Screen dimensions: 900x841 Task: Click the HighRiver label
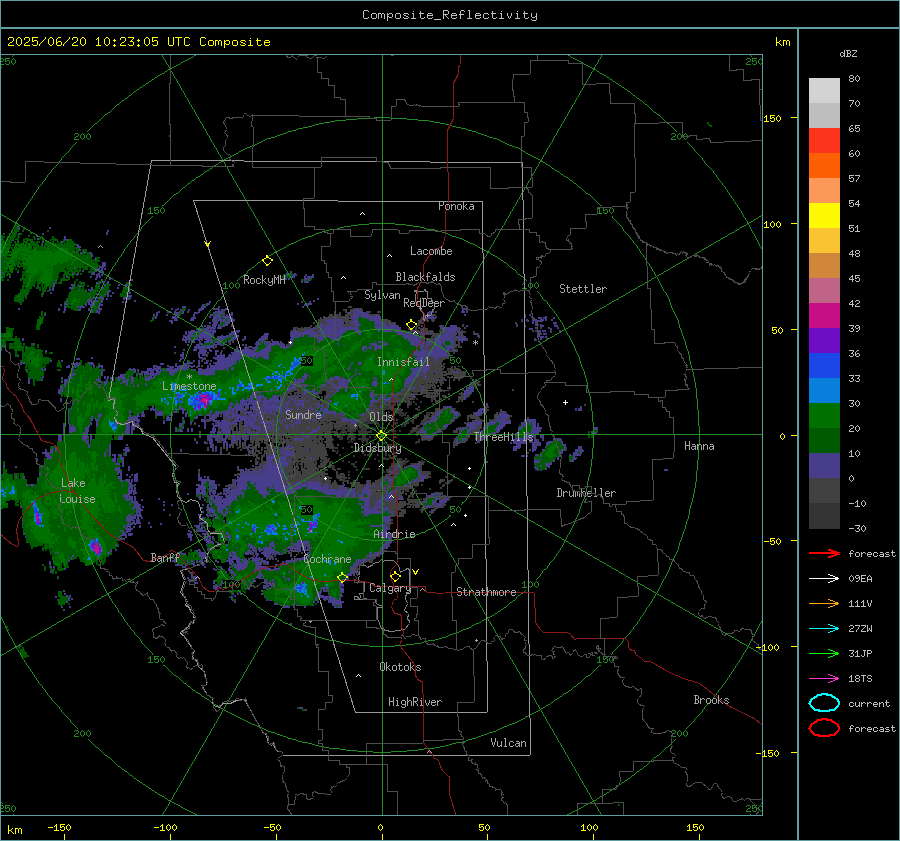pos(415,702)
